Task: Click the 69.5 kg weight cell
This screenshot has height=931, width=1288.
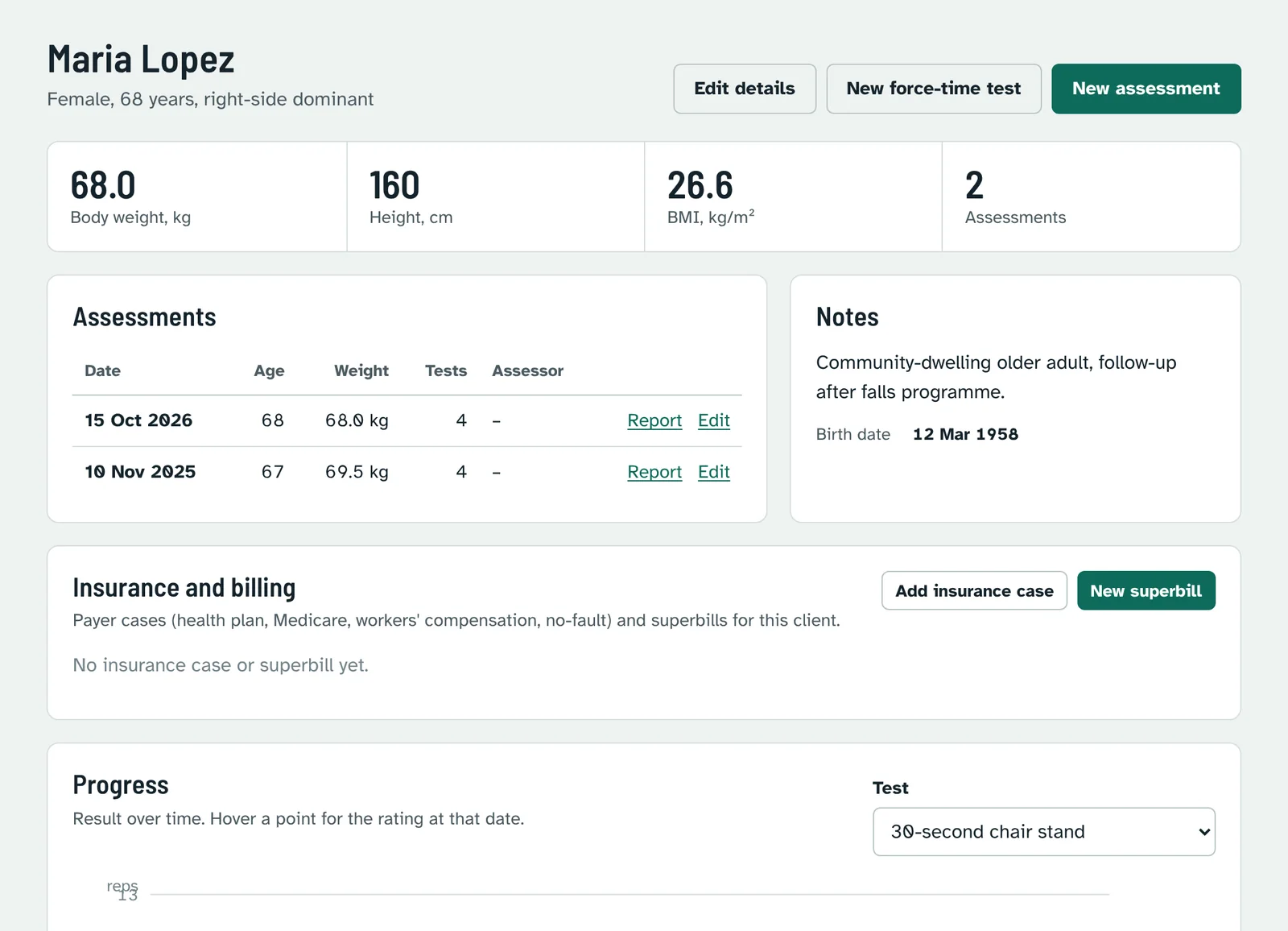Action: pos(357,472)
